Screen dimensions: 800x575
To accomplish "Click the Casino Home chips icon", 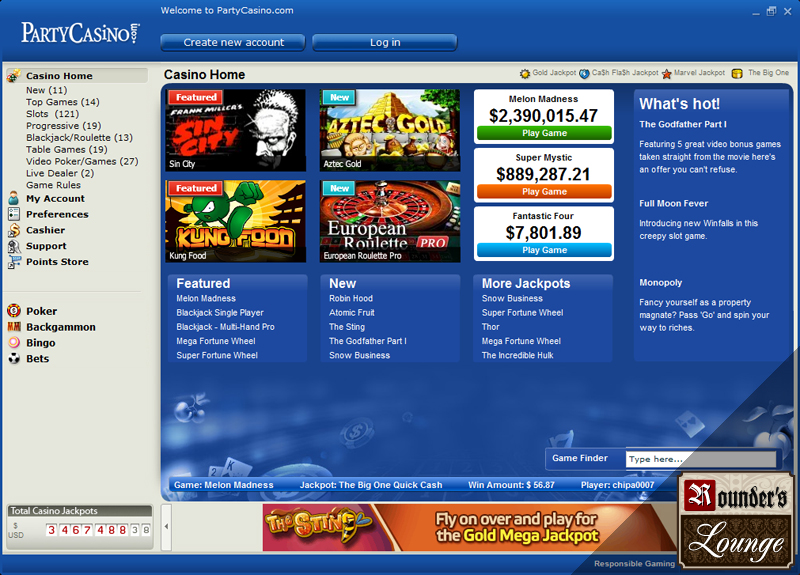I will pyautogui.click(x=14, y=76).
